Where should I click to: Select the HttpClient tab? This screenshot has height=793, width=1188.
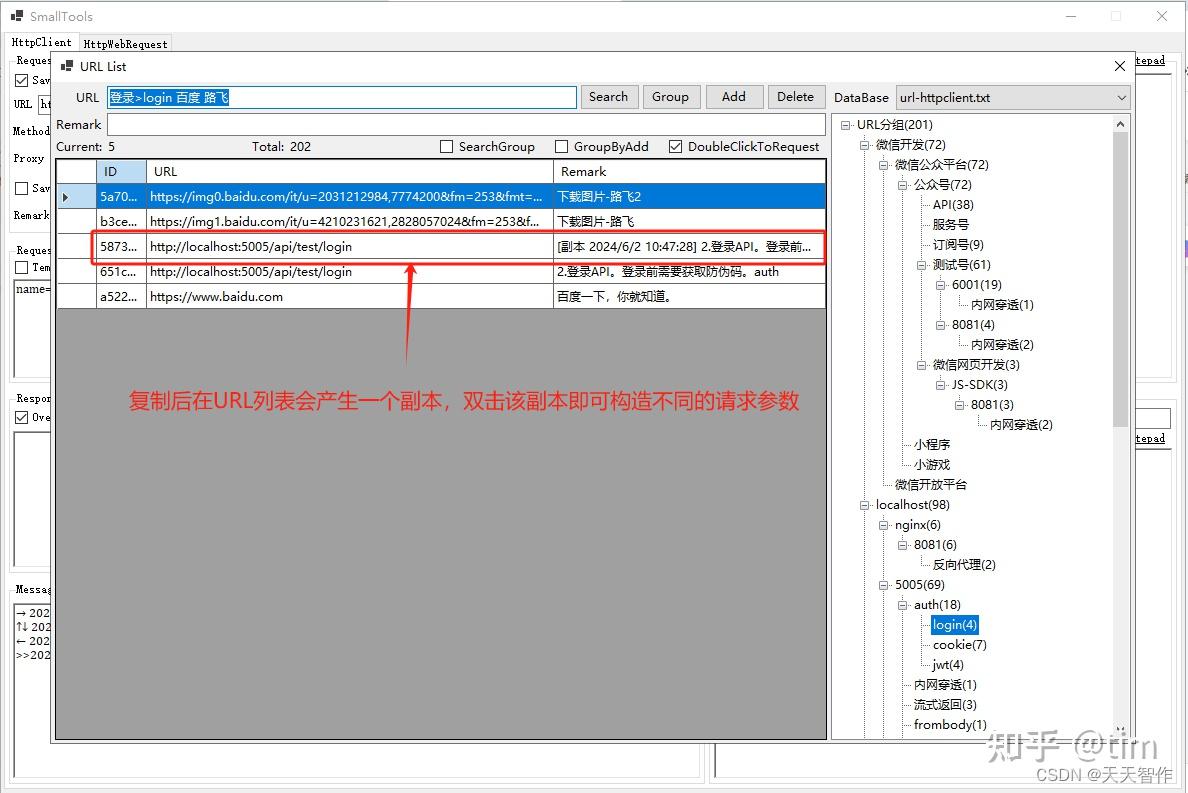click(42, 42)
